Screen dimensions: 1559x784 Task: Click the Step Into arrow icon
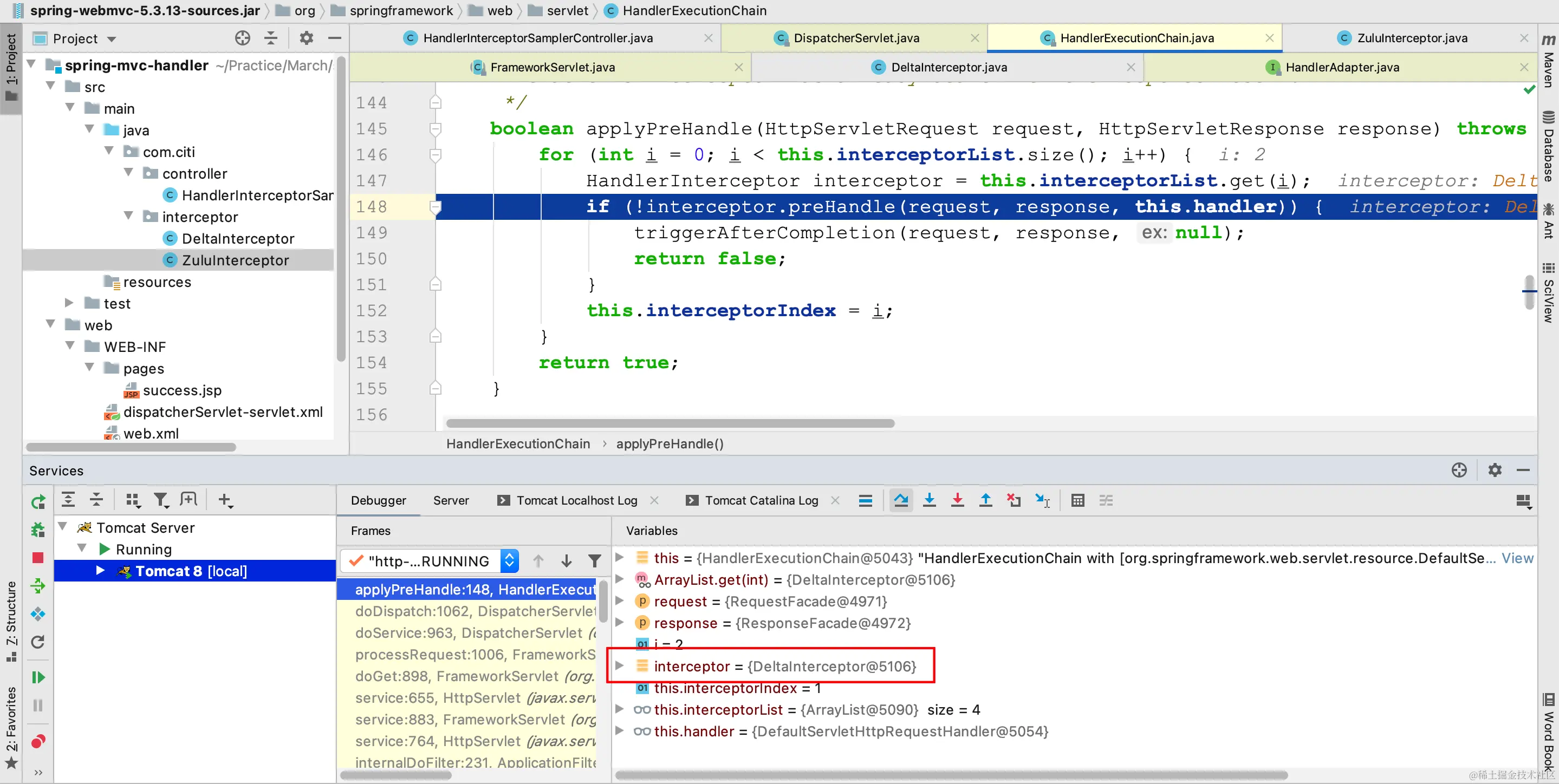929,500
